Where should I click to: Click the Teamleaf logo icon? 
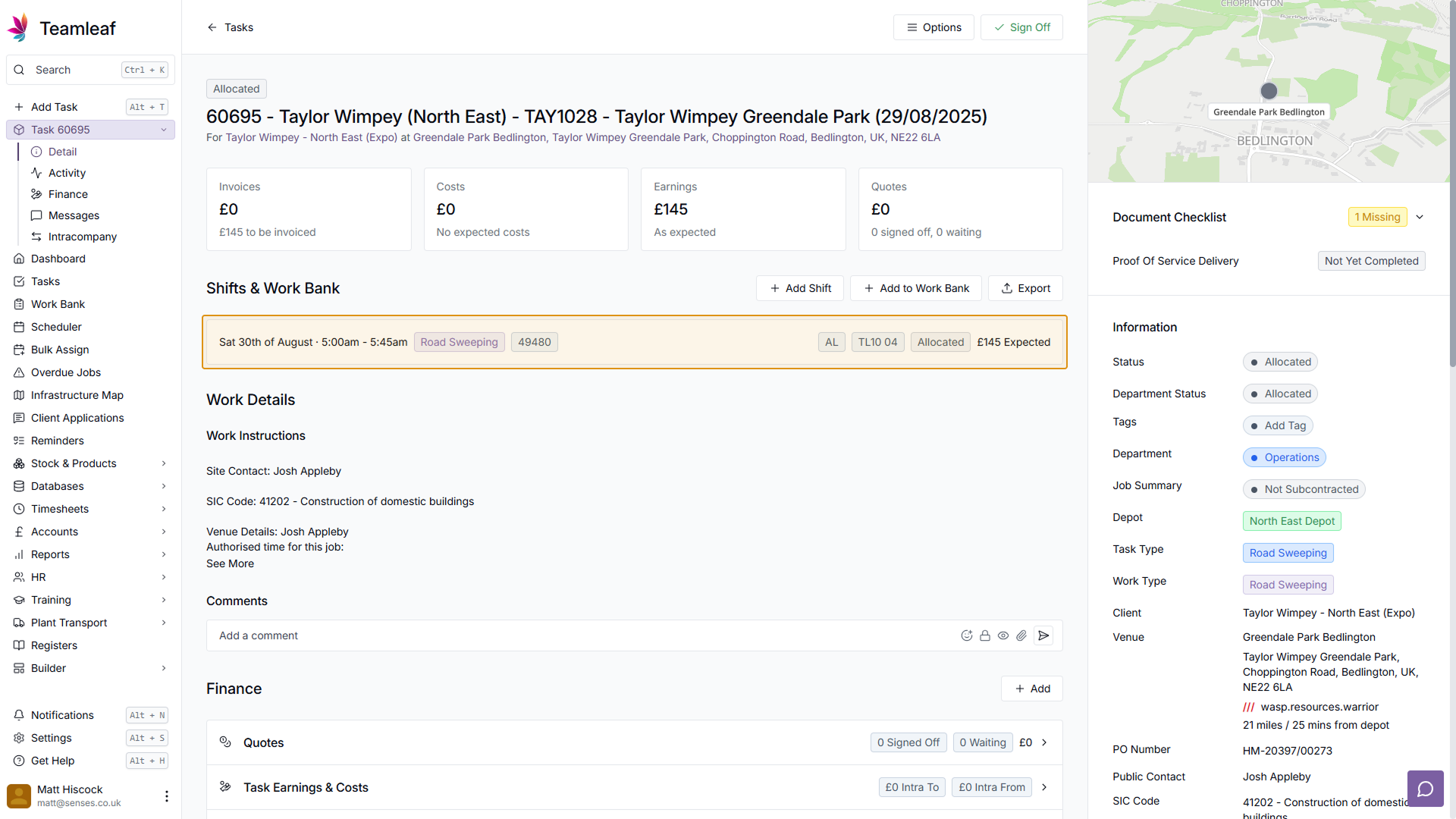coord(19,28)
